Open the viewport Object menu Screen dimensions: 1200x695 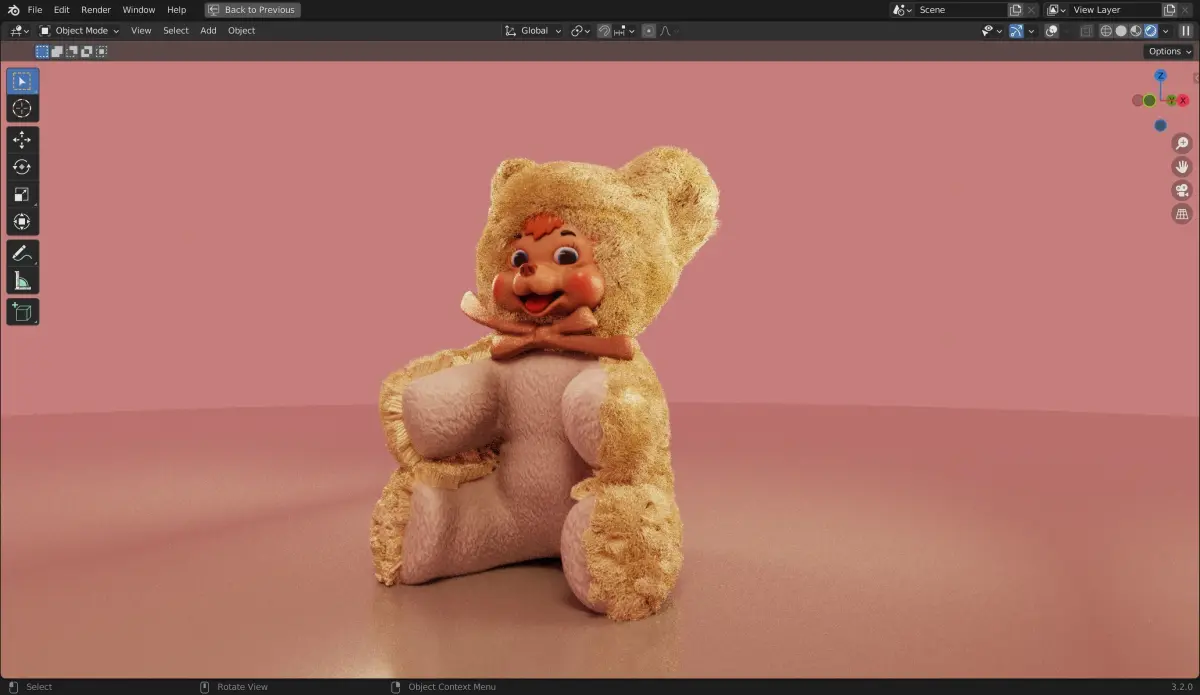point(242,31)
